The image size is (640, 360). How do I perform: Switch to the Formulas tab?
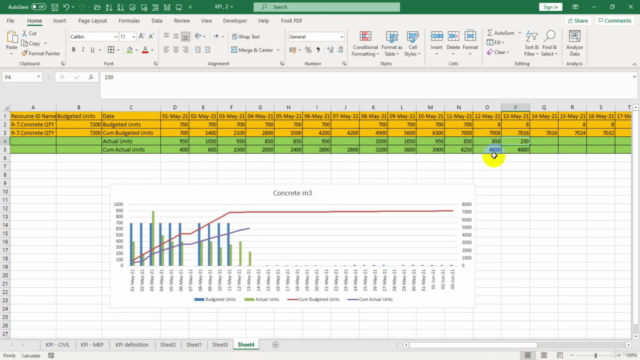point(129,20)
